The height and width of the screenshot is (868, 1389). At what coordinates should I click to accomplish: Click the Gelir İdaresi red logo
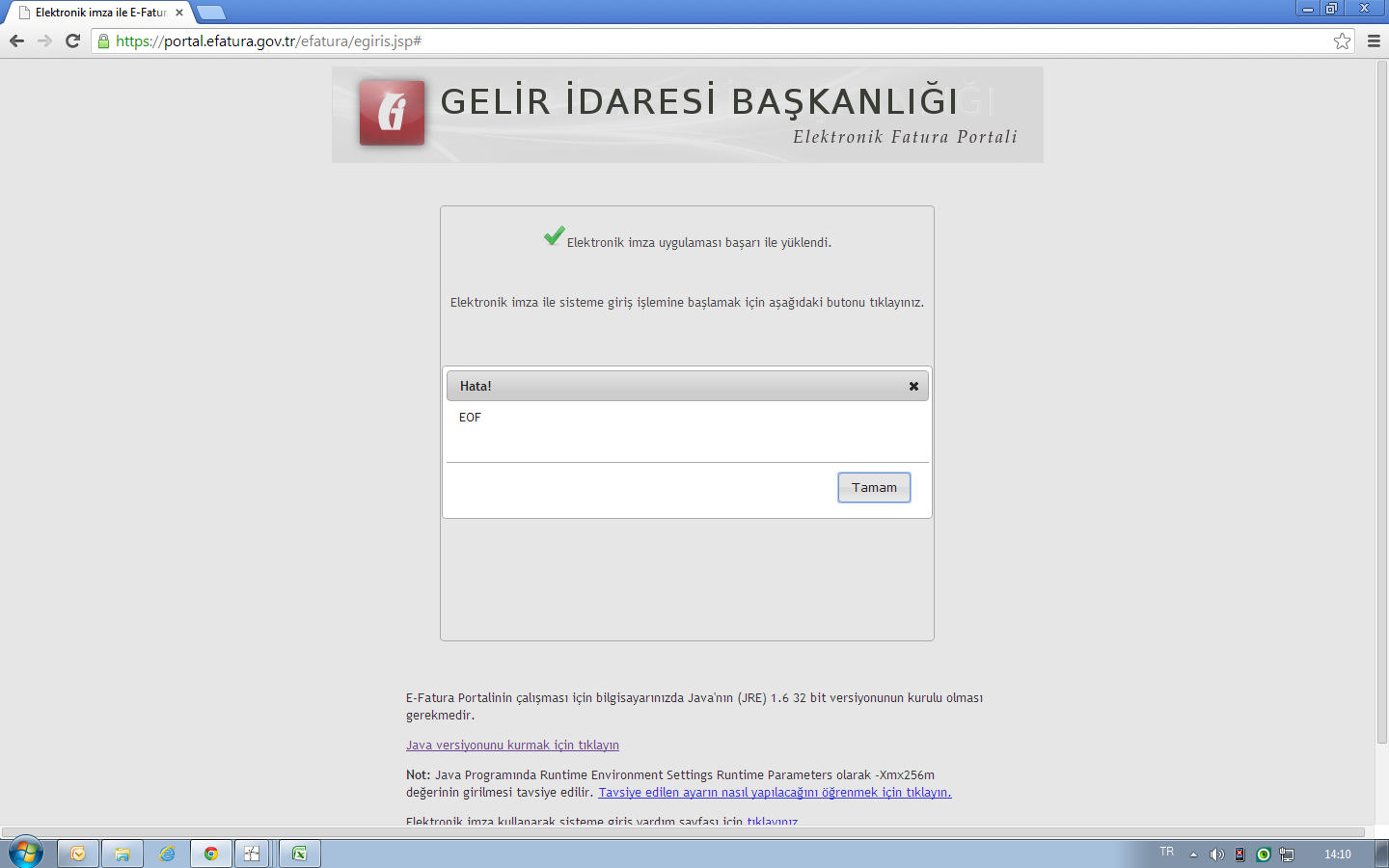point(392,113)
